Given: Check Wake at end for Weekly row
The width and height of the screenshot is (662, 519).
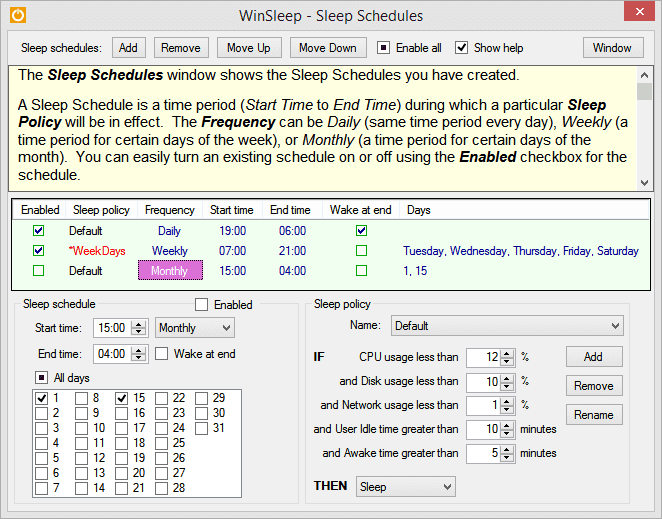Looking at the screenshot, I should [361, 250].
